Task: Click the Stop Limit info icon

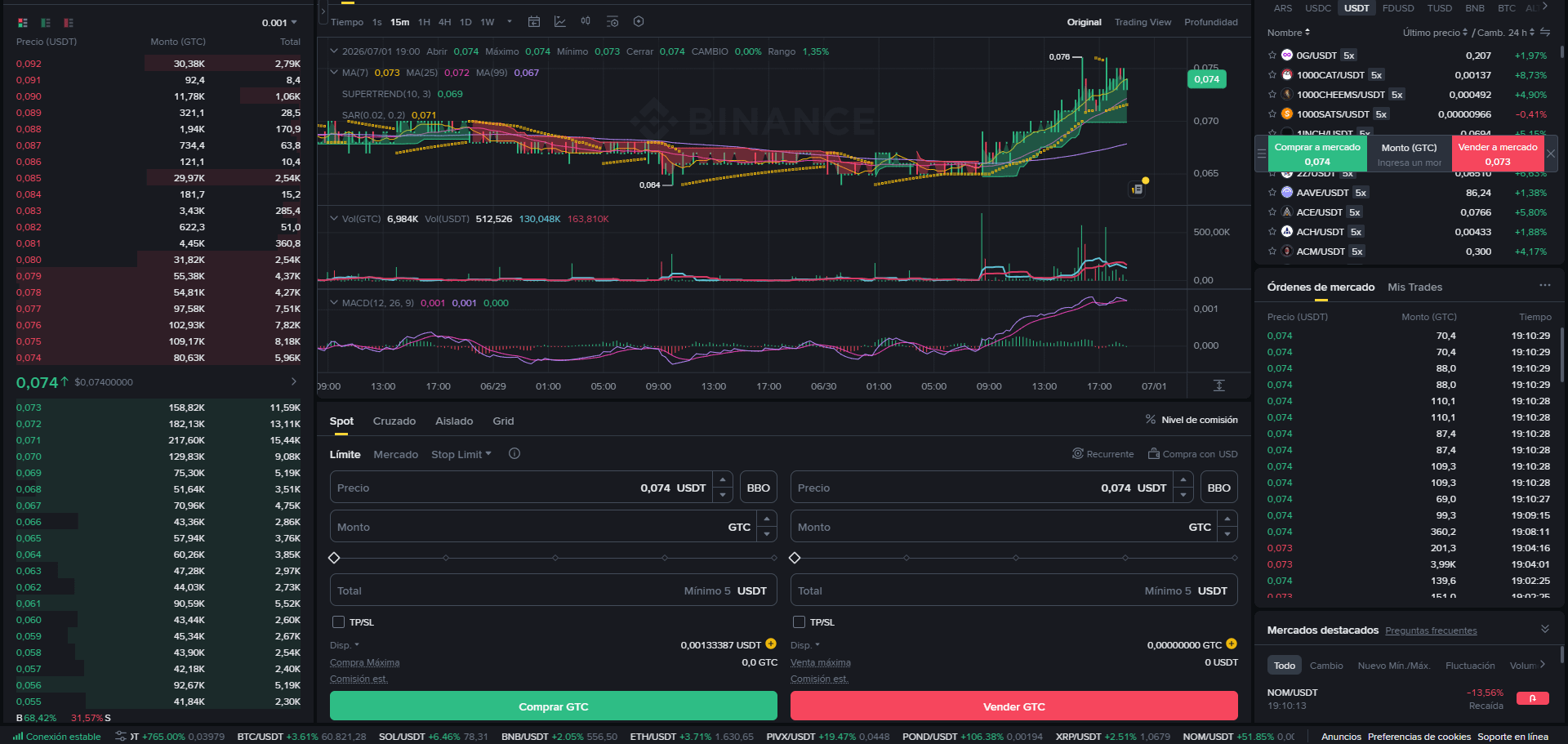Action: pyautogui.click(x=514, y=453)
